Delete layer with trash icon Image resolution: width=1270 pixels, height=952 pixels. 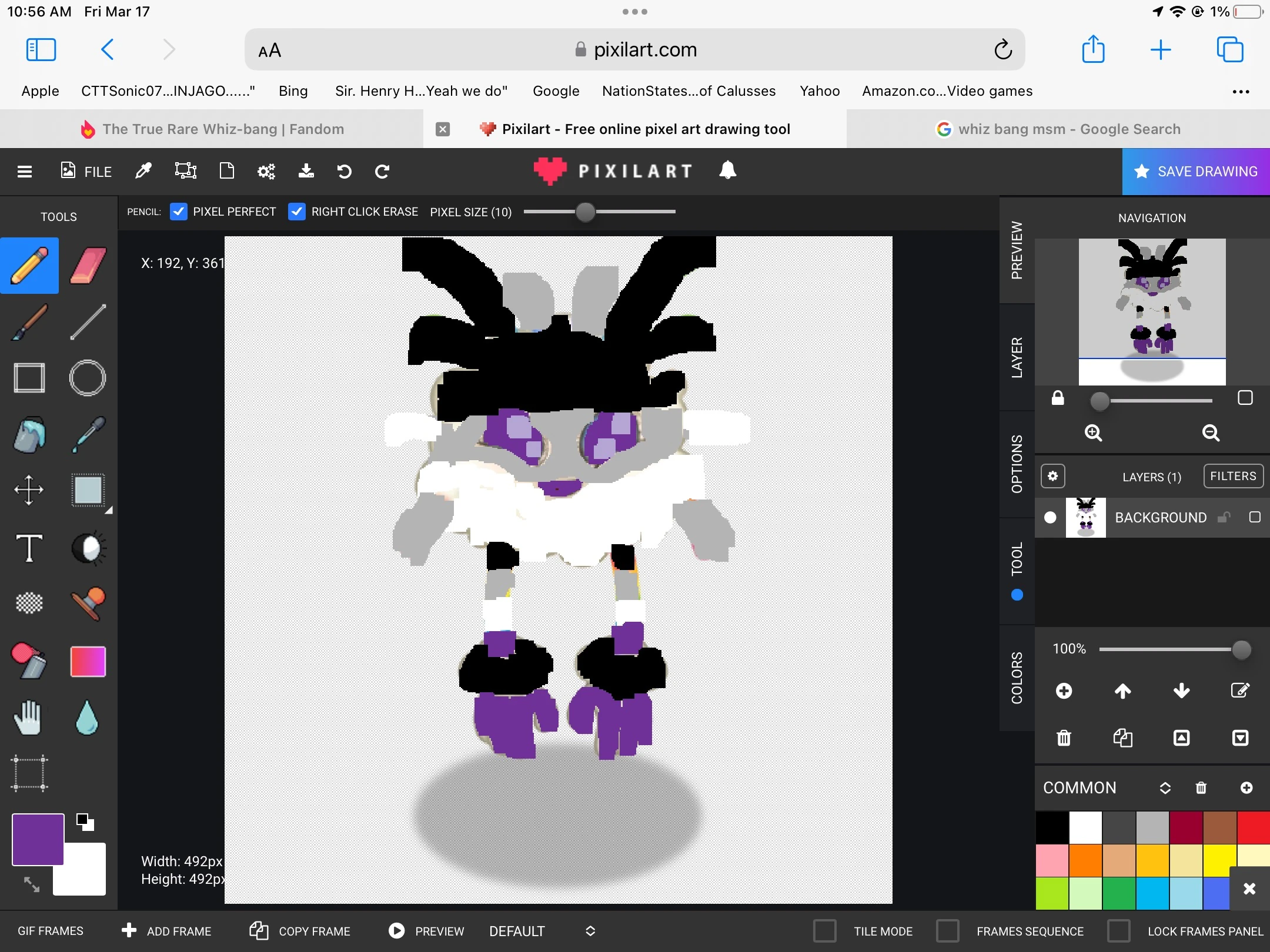tap(1064, 738)
